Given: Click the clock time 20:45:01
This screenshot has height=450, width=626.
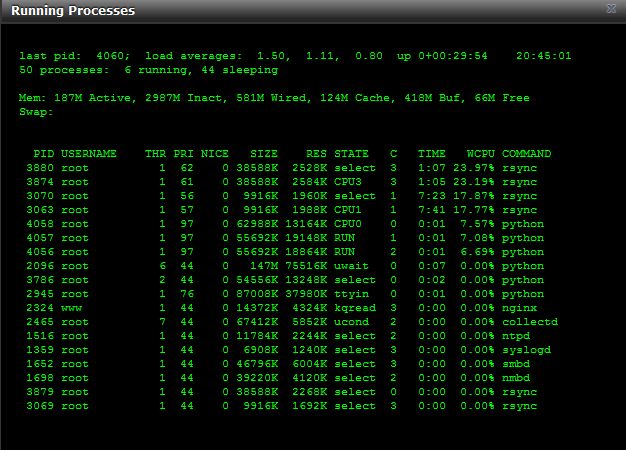Looking at the screenshot, I should coord(543,56).
